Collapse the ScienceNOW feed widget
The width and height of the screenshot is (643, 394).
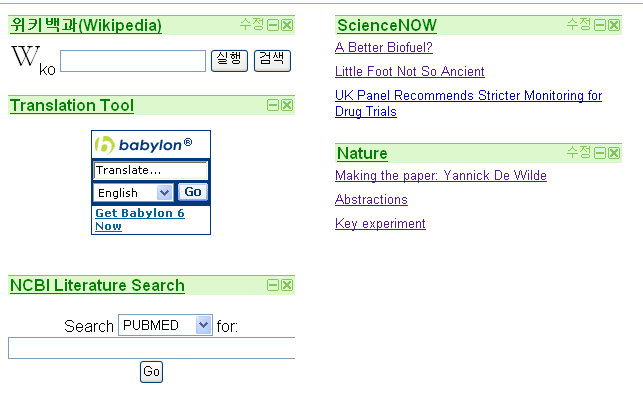[x=600, y=25]
